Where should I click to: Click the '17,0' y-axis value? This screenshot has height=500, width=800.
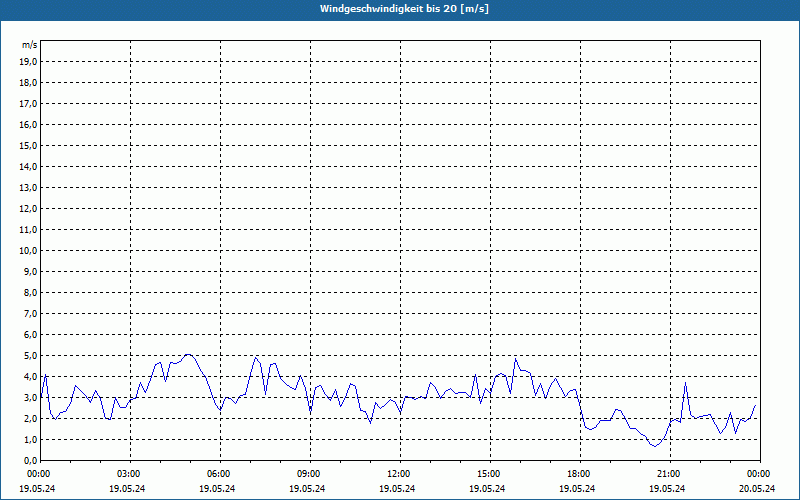pyautogui.click(x=29, y=104)
